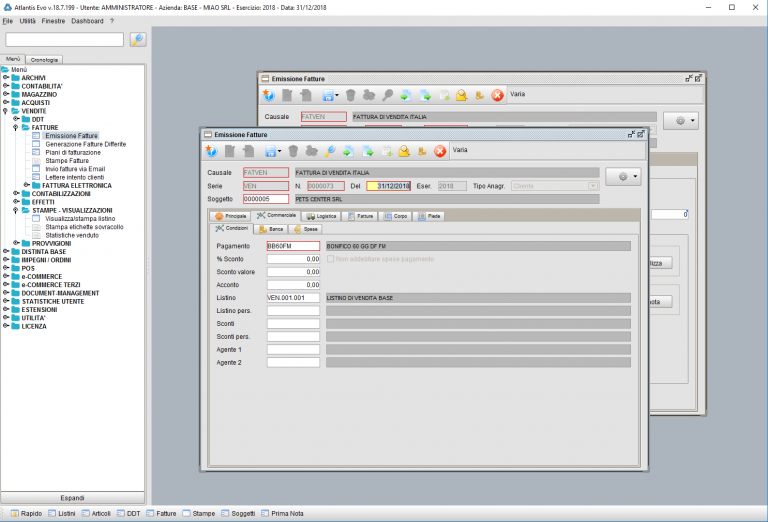This screenshot has height=522, width=768.
Task: Expand the FATTURA ELETTRONICA tree node
Action: 26,185
